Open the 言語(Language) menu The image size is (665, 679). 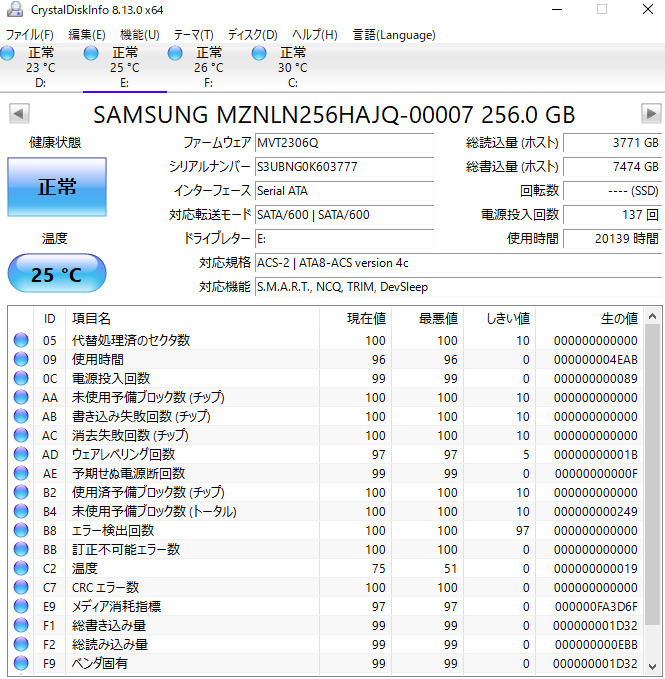click(x=394, y=35)
